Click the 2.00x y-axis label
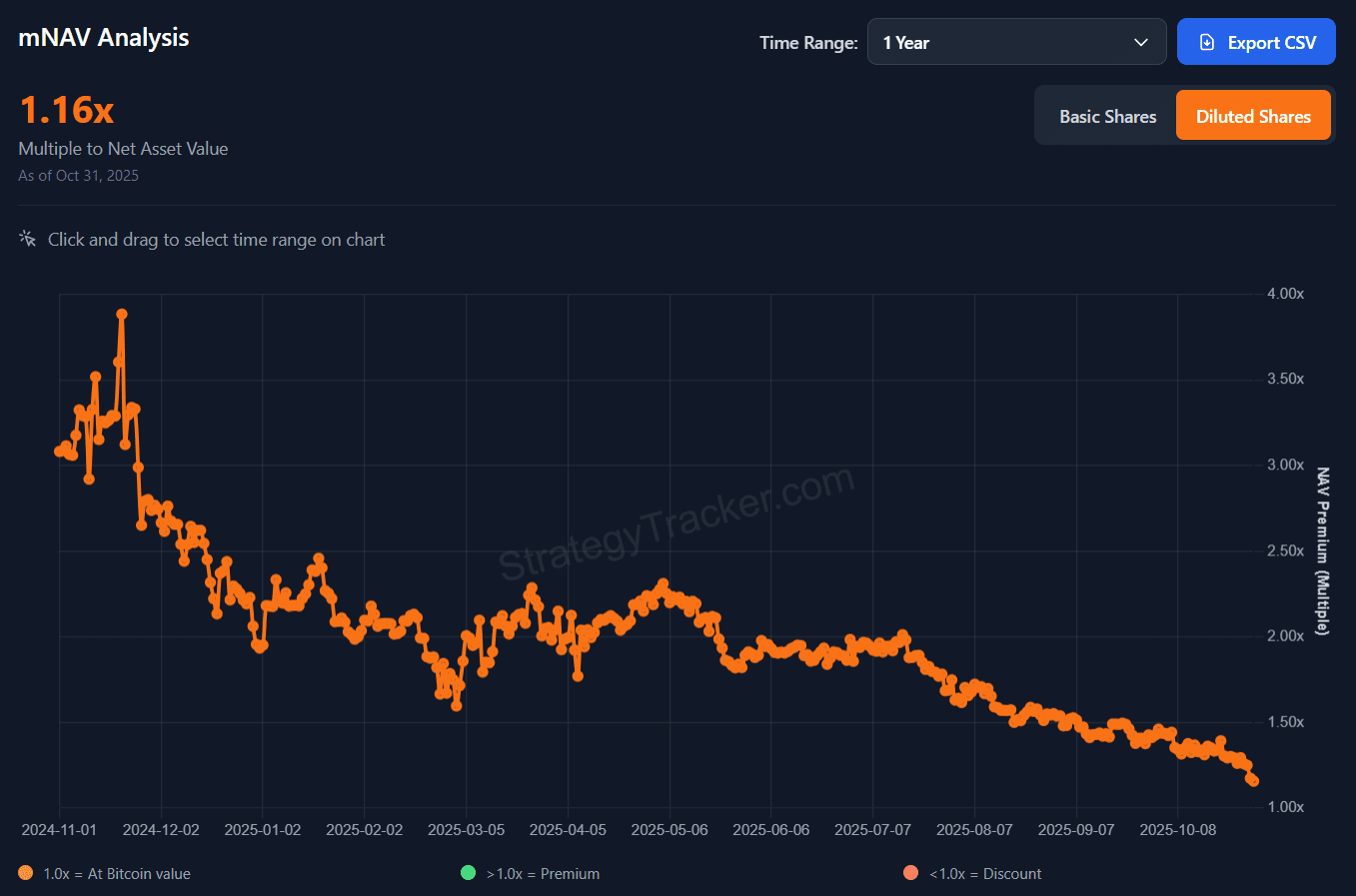 tap(1285, 636)
